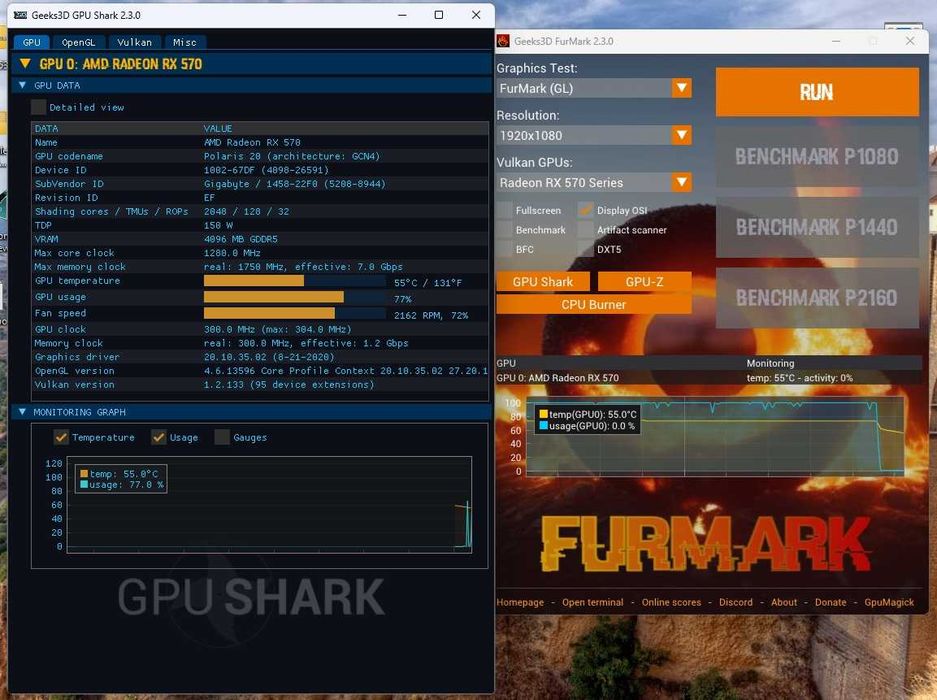Select the 'Polaris 20 (architecture: GCN4)' value
937x700 pixels.
(292, 156)
